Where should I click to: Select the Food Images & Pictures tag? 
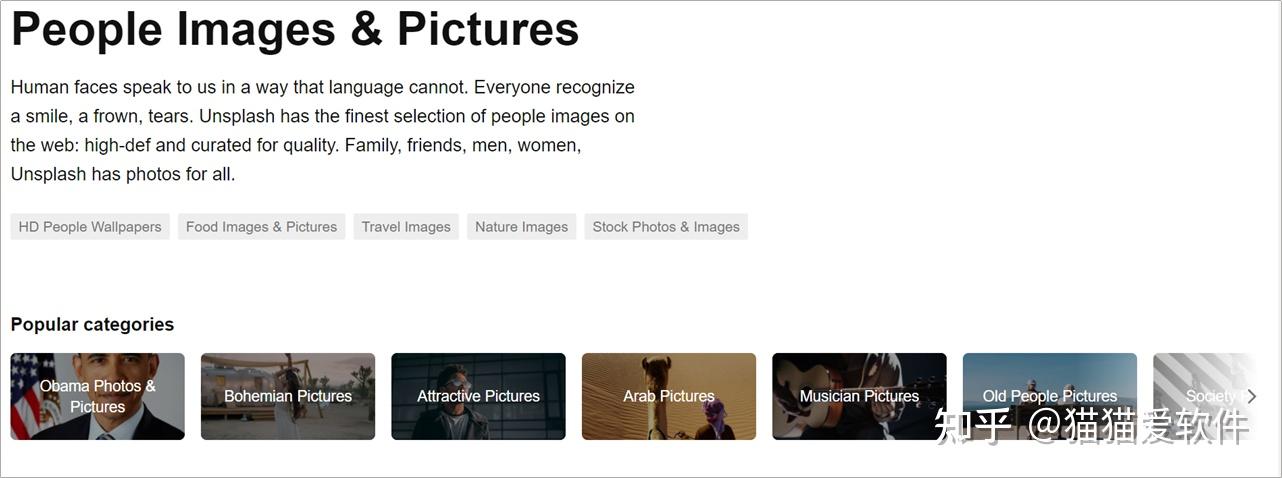(261, 227)
